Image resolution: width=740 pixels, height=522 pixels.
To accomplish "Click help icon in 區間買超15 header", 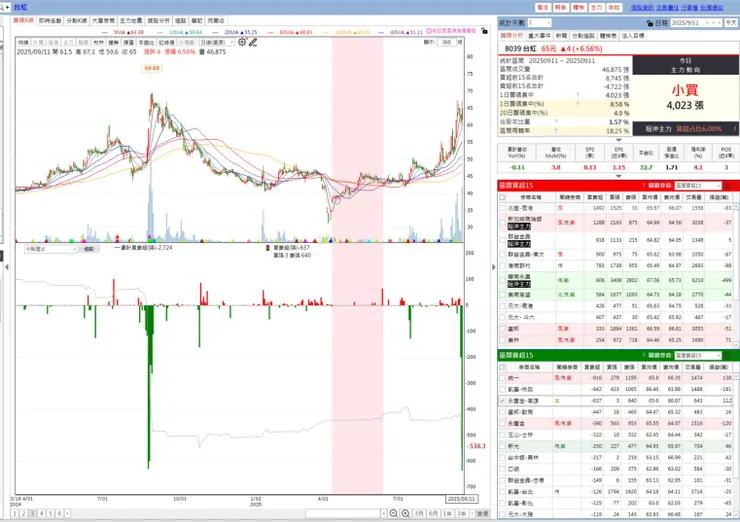I will (643, 185).
